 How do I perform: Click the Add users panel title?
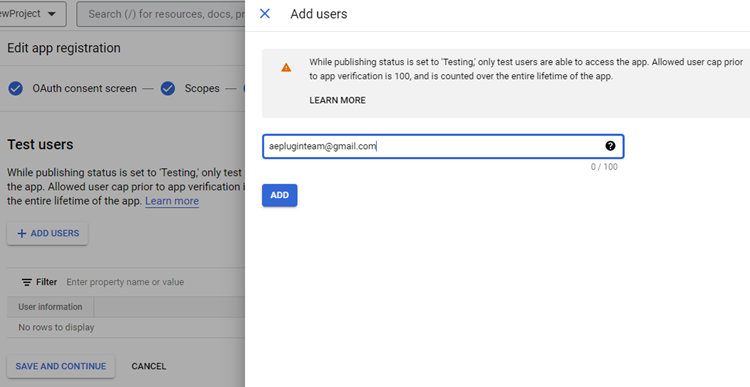pos(319,14)
